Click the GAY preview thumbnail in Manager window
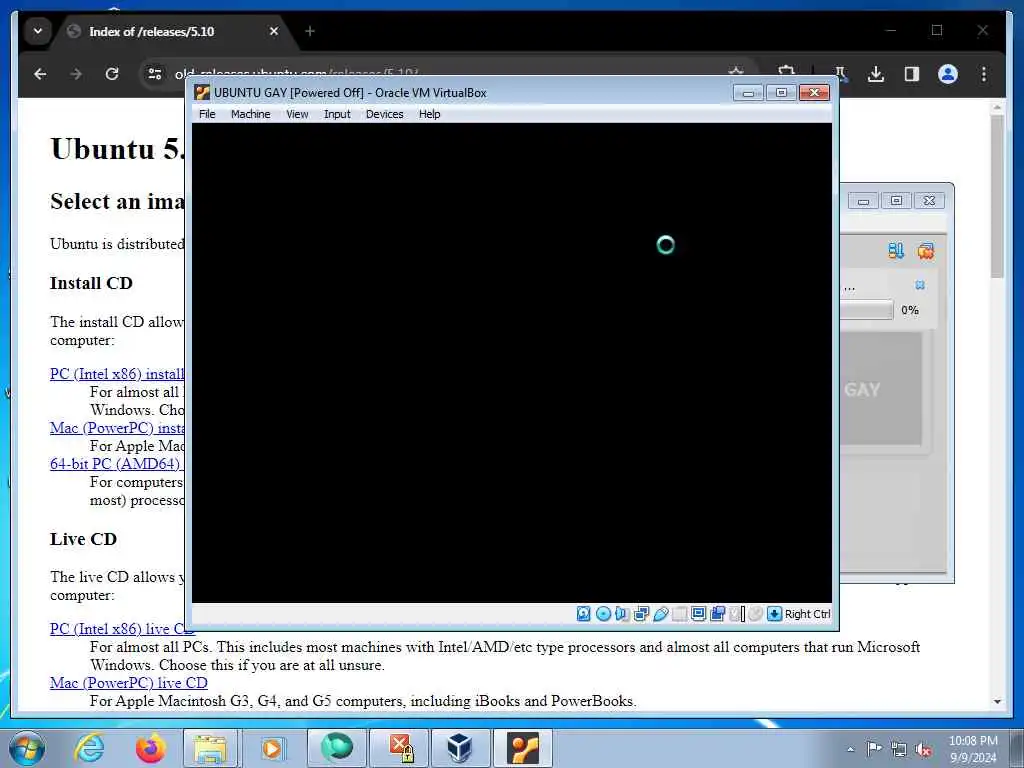The width and height of the screenshot is (1024, 768). [880, 389]
